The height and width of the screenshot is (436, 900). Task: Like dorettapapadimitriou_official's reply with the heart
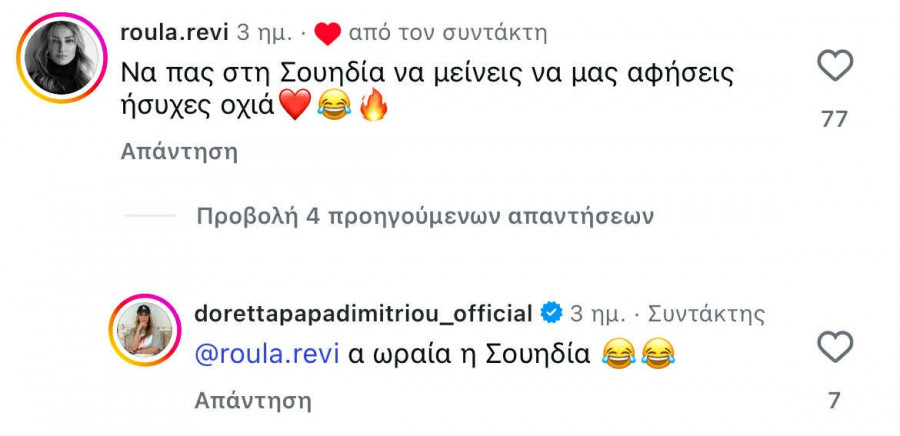(835, 348)
